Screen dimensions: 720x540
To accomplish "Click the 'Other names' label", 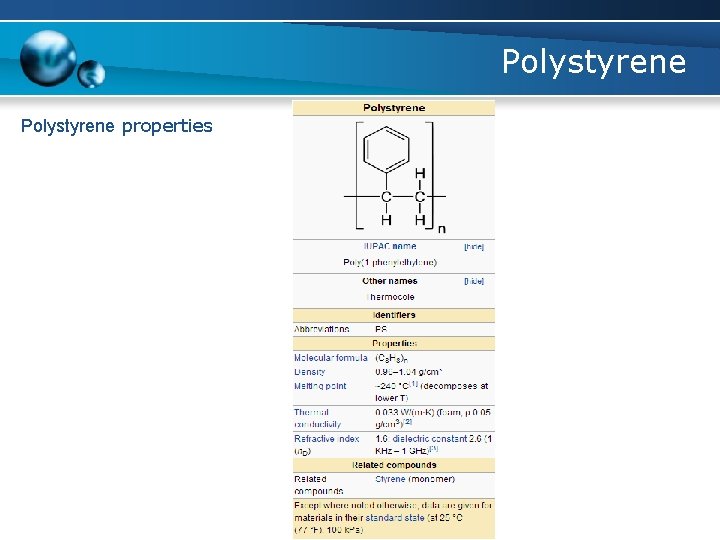I will 389,281.
